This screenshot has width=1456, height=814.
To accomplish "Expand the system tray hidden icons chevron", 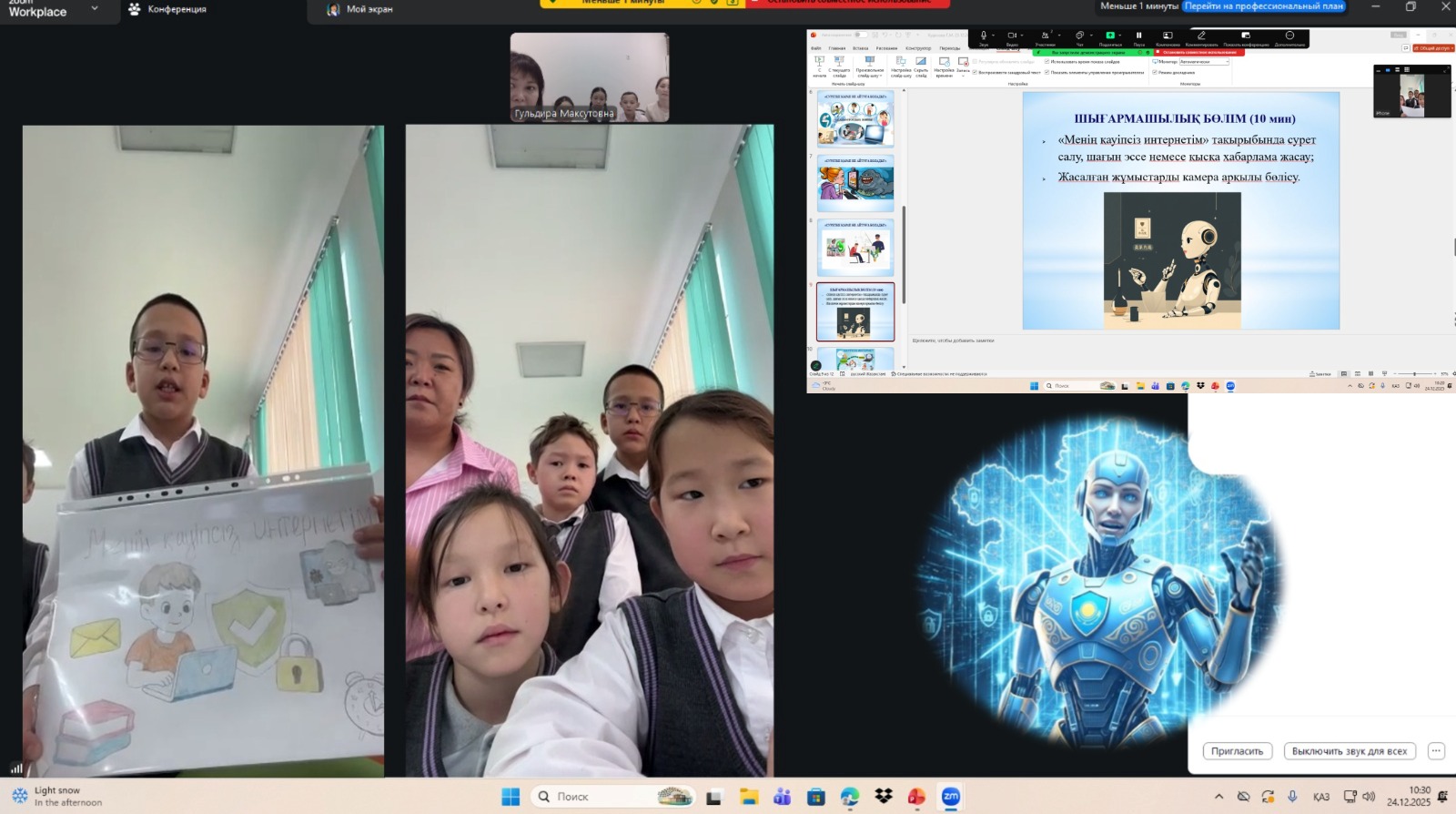I will coord(1218,797).
